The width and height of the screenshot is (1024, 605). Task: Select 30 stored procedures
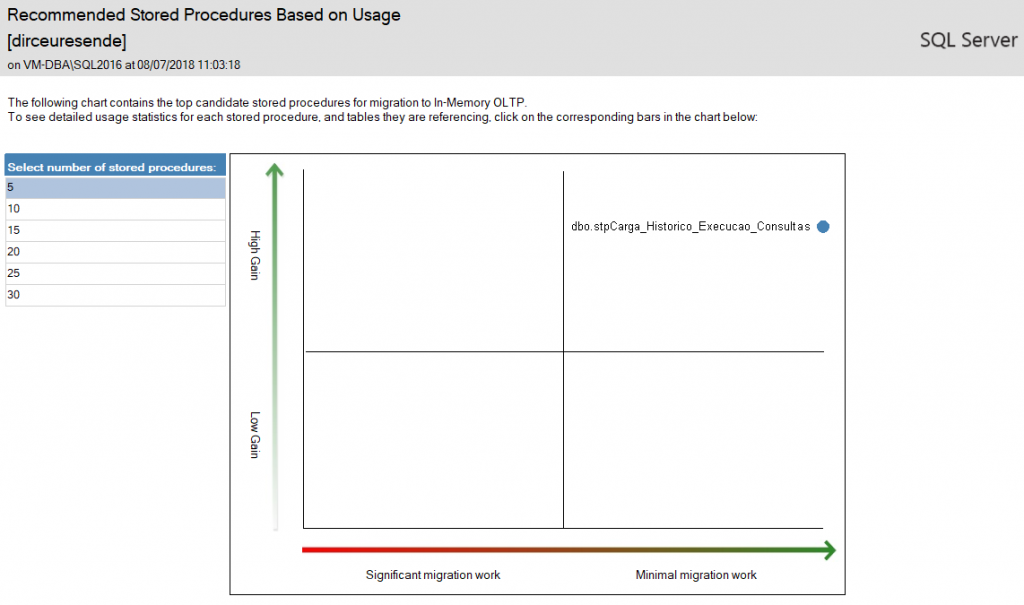pos(116,295)
